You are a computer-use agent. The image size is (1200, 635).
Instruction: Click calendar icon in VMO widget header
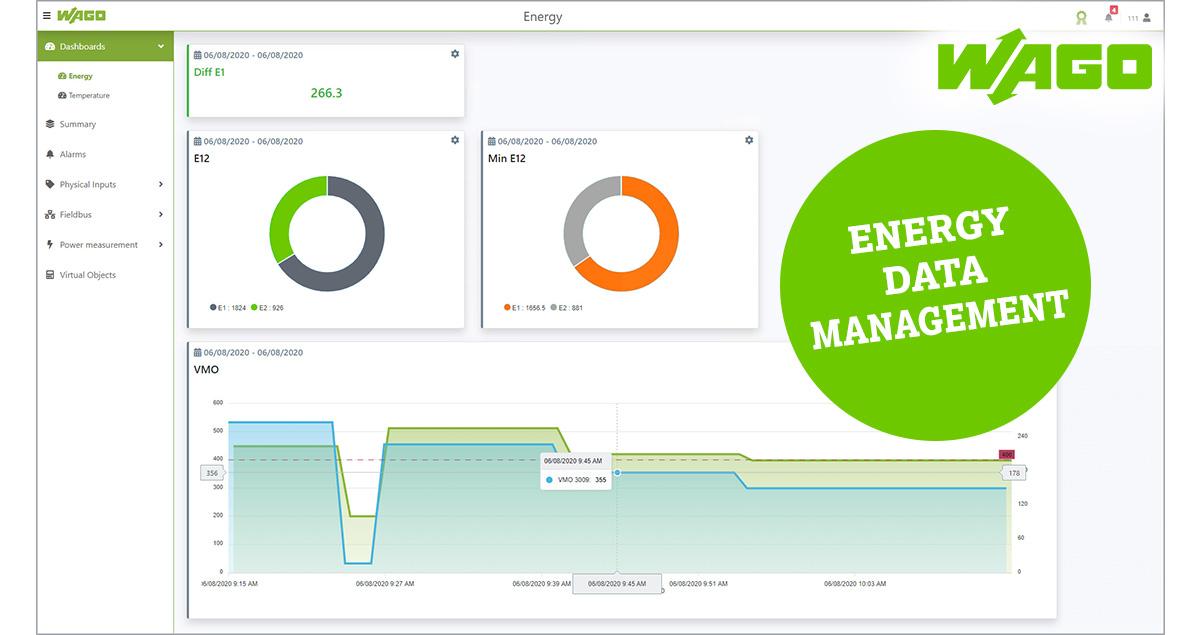tap(197, 352)
